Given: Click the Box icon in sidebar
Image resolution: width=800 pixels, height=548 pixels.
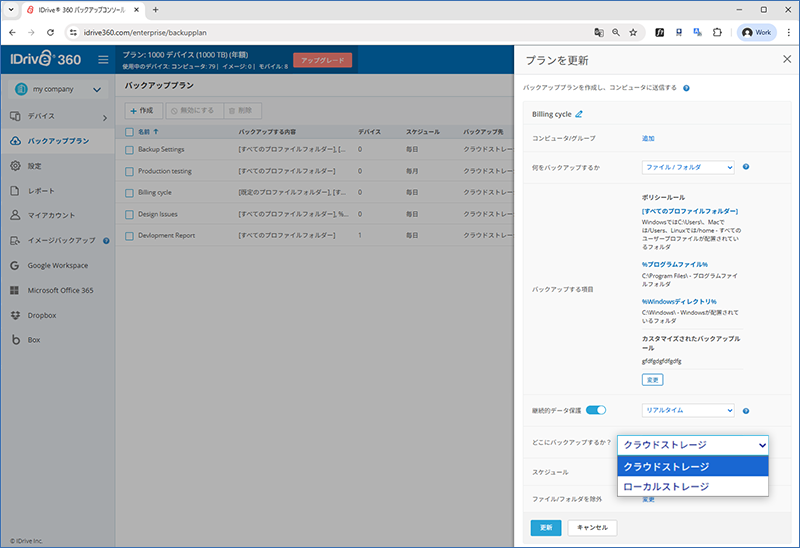Looking at the screenshot, I should (16, 340).
